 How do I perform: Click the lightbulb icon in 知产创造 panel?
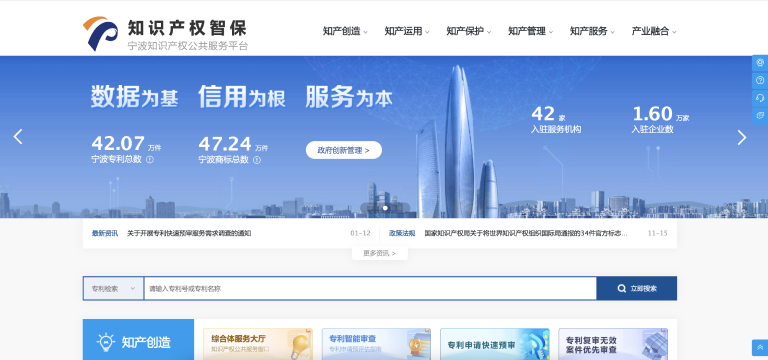(x=105, y=342)
